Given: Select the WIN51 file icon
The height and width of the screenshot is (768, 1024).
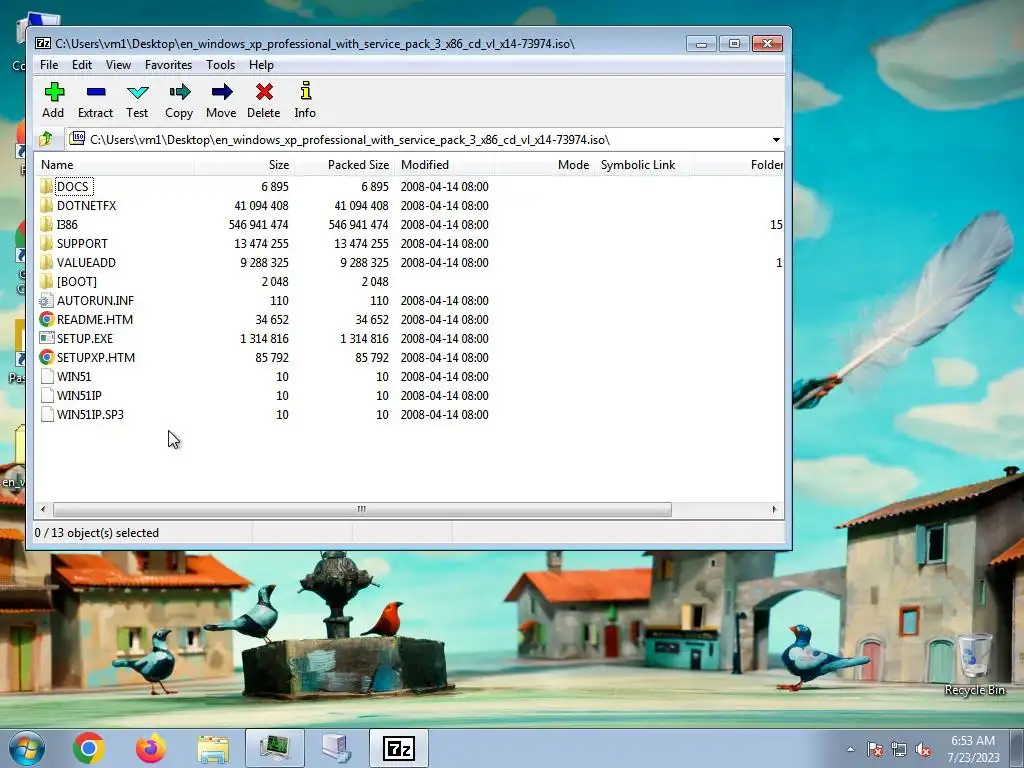Looking at the screenshot, I should tap(46, 376).
